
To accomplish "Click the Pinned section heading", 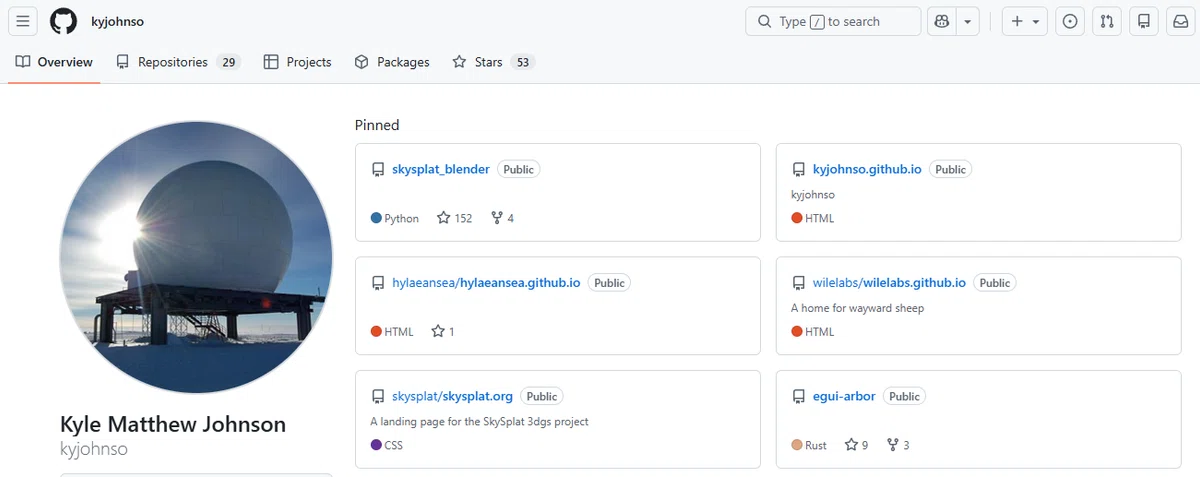I will tap(377, 125).
